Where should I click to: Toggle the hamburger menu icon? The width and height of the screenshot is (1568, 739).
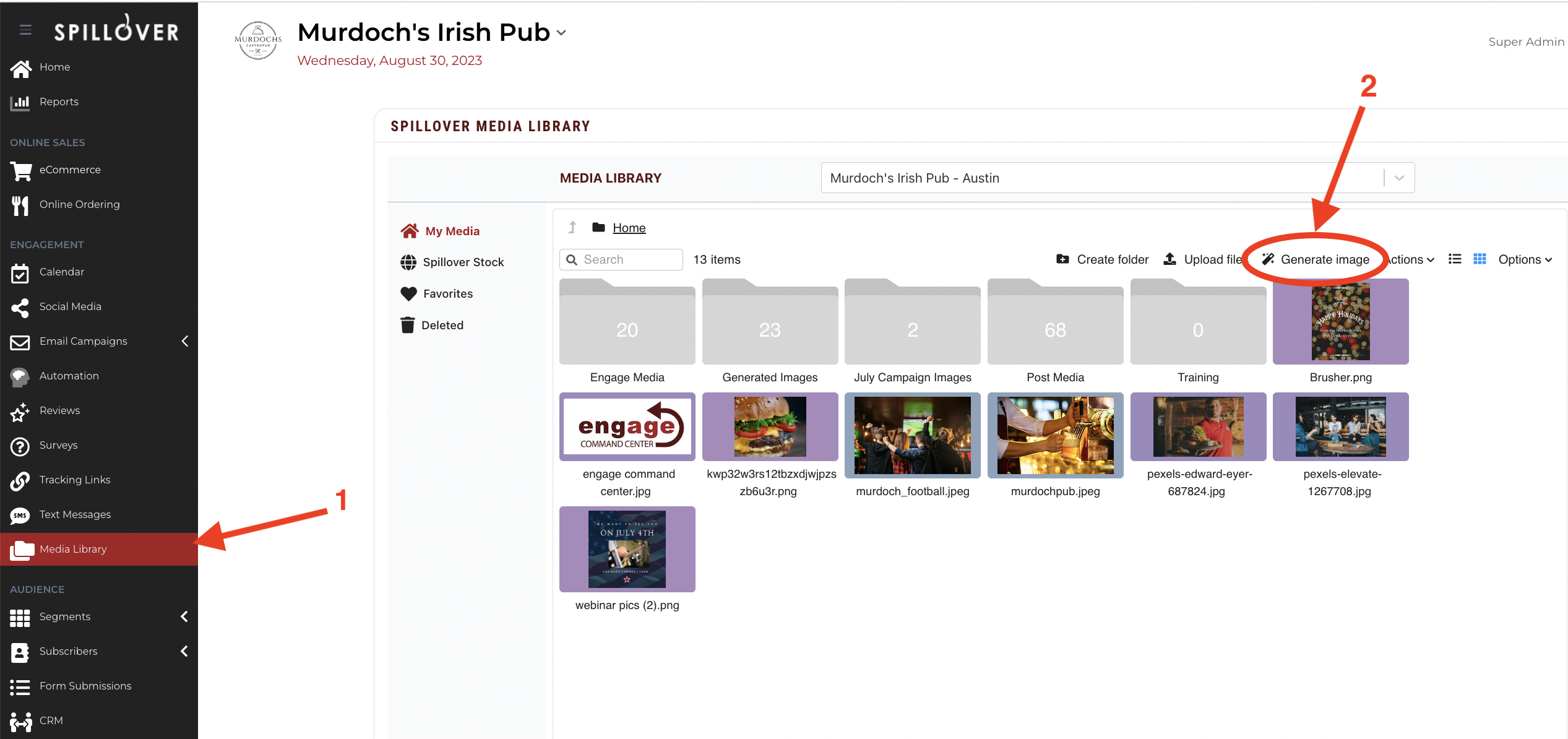tap(25, 30)
